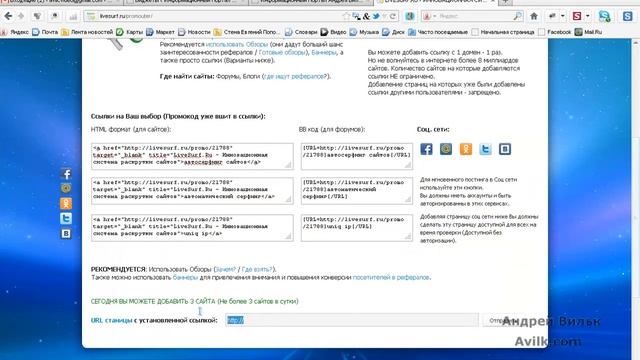Open the Карты bookmark
This screenshot has width=640, height=360.
130,32
